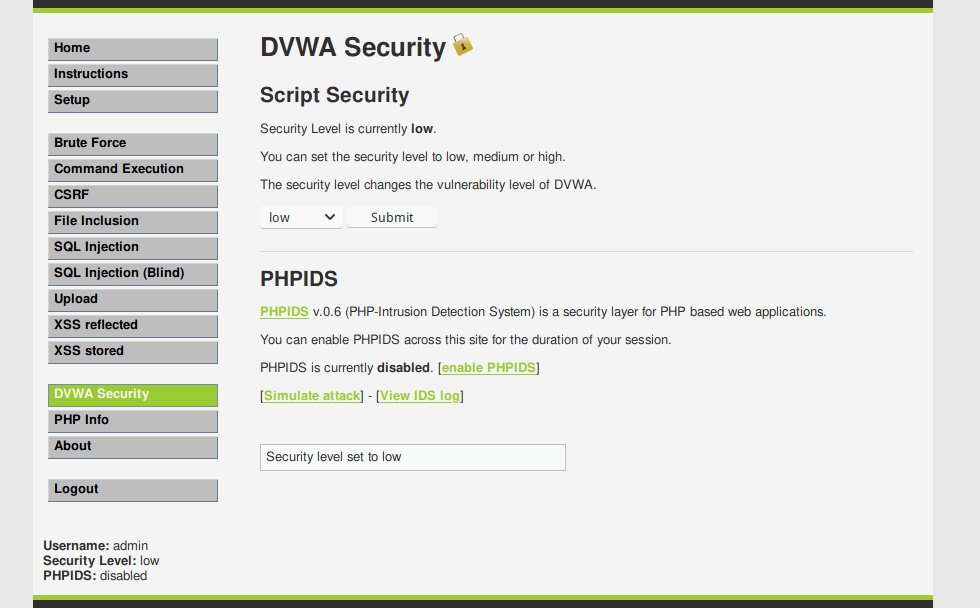Open the Brute Force vulnerability page
The image size is (980, 608).
click(x=132, y=143)
